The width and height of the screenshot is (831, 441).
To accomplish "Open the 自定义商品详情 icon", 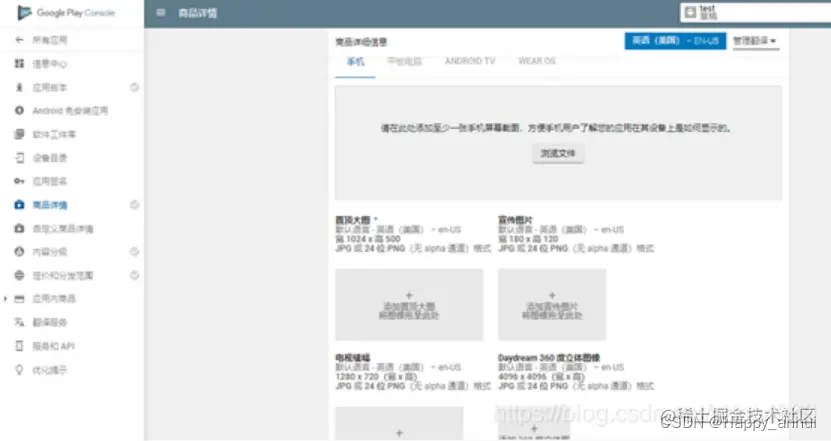I will click(x=20, y=228).
